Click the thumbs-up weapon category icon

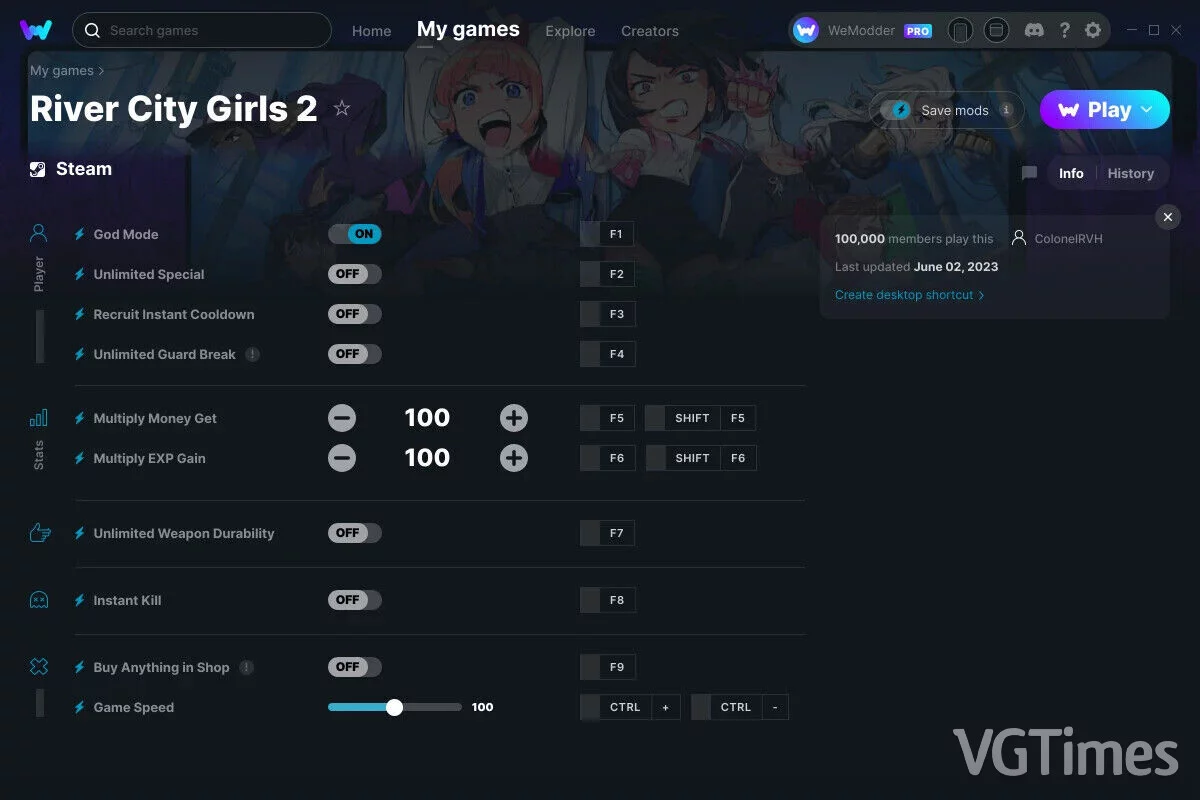[x=39, y=533]
